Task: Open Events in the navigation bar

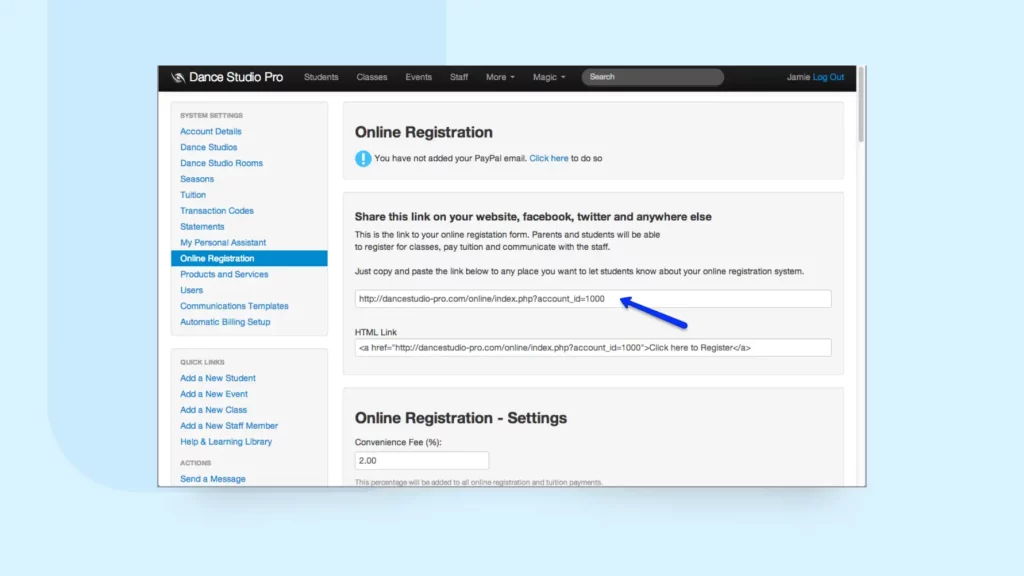Action: [418, 77]
